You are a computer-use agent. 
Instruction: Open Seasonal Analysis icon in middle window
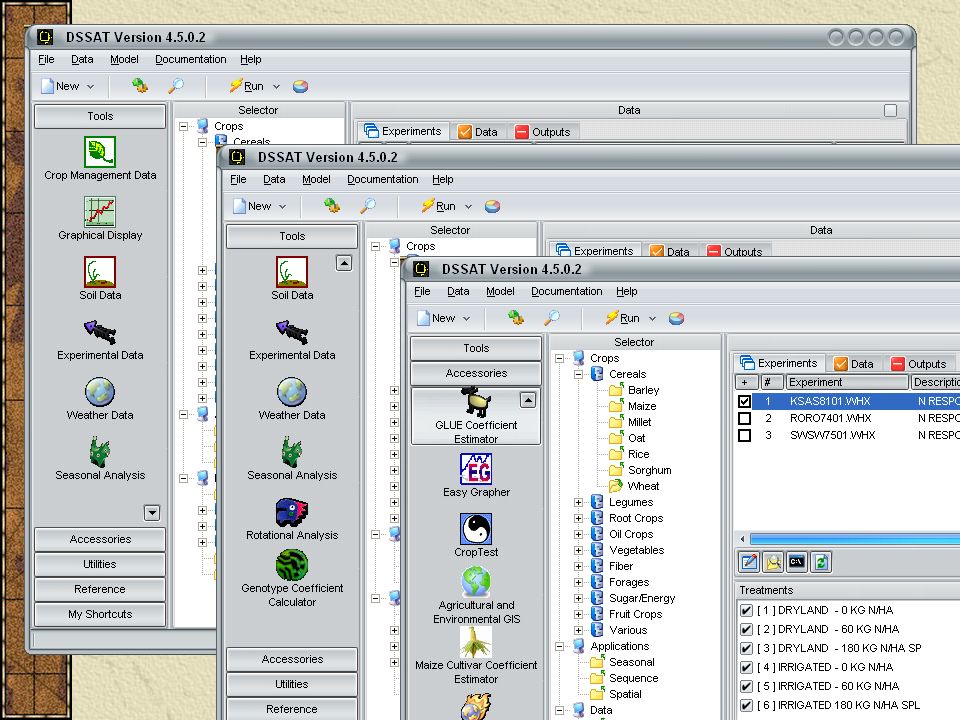tap(292, 452)
